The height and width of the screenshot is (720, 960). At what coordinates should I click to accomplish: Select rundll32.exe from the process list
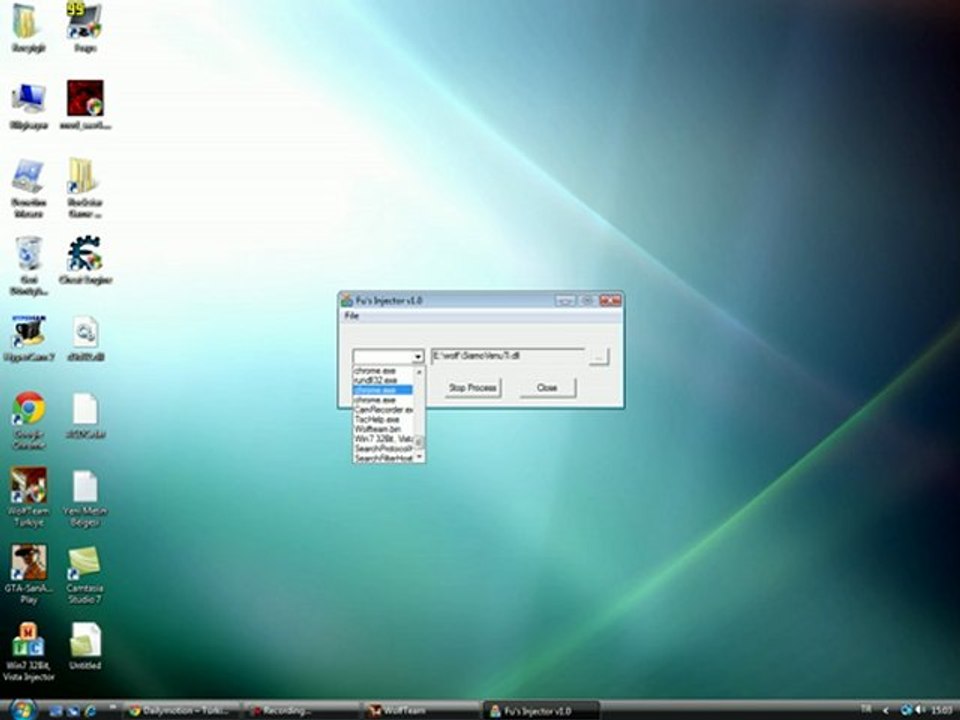(383, 380)
